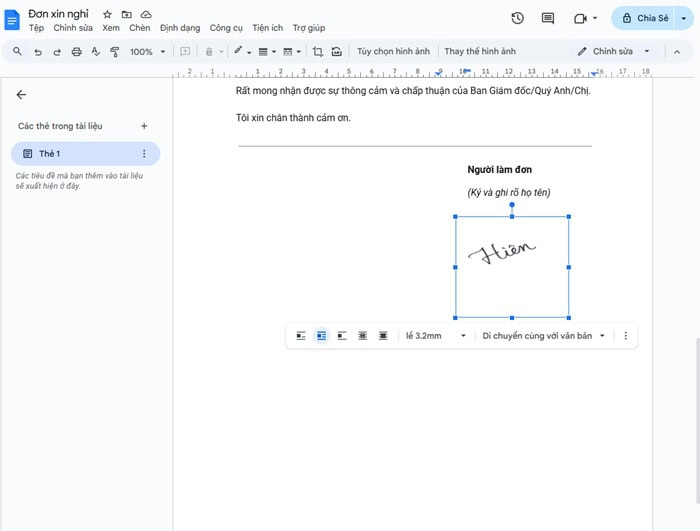
Task: Click the search magnifier in toolbar
Action: tap(17, 52)
